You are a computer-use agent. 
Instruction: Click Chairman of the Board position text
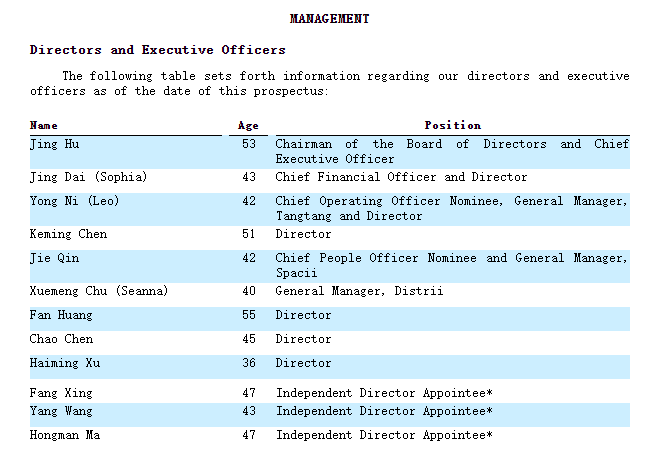[452, 152]
